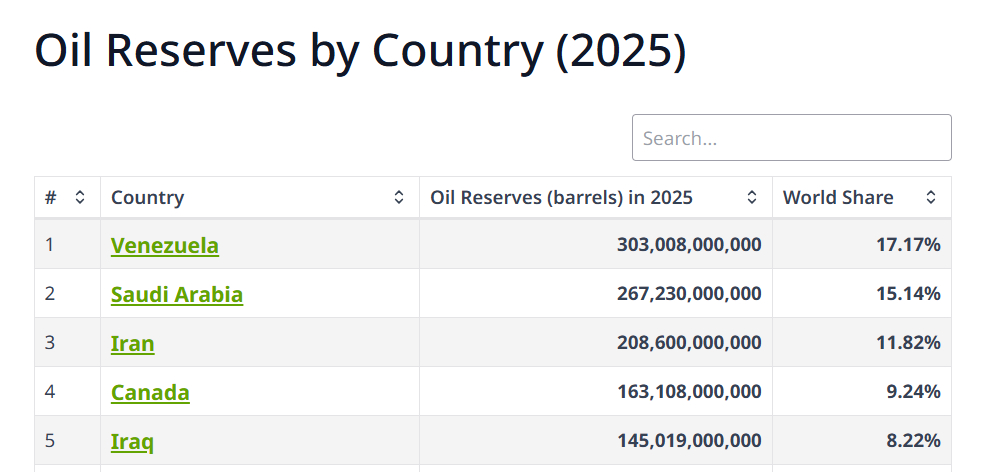Click Venezuela's reserves value 303,008,000,000
The image size is (986, 472).
coord(689,245)
